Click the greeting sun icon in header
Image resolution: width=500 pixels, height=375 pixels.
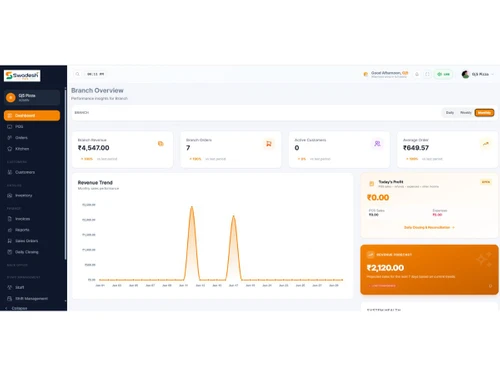tap(366, 74)
